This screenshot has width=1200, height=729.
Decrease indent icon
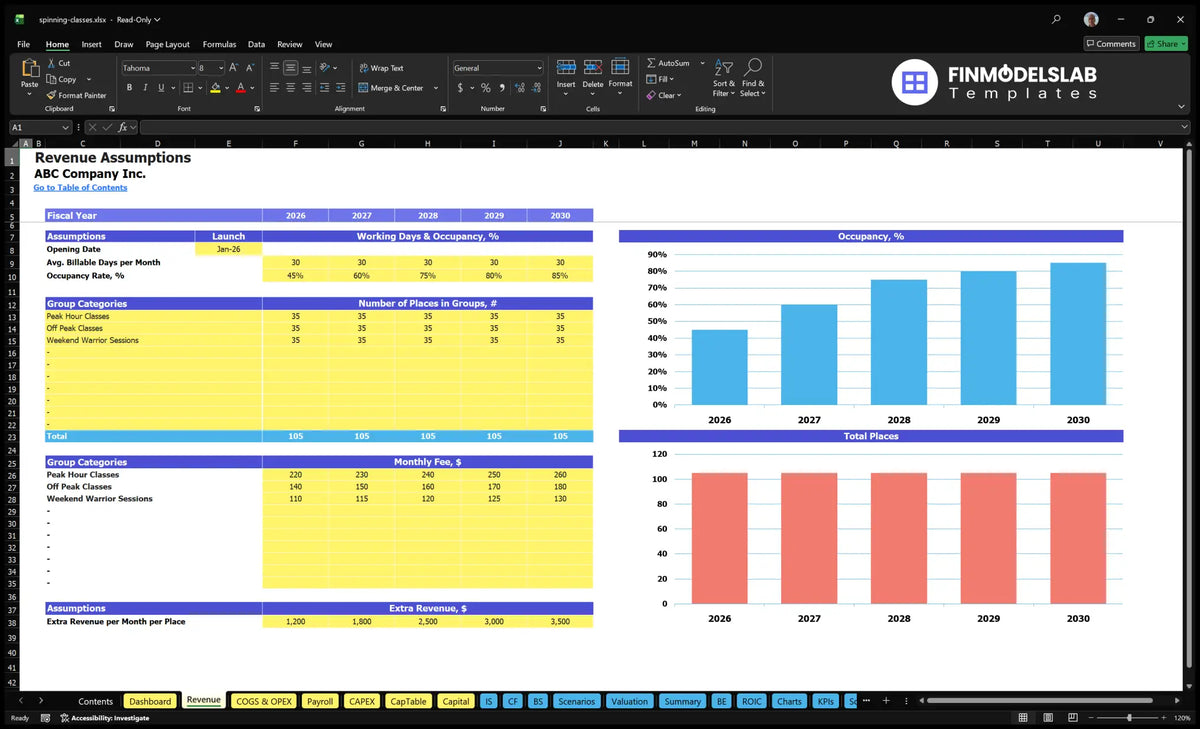(x=324, y=88)
